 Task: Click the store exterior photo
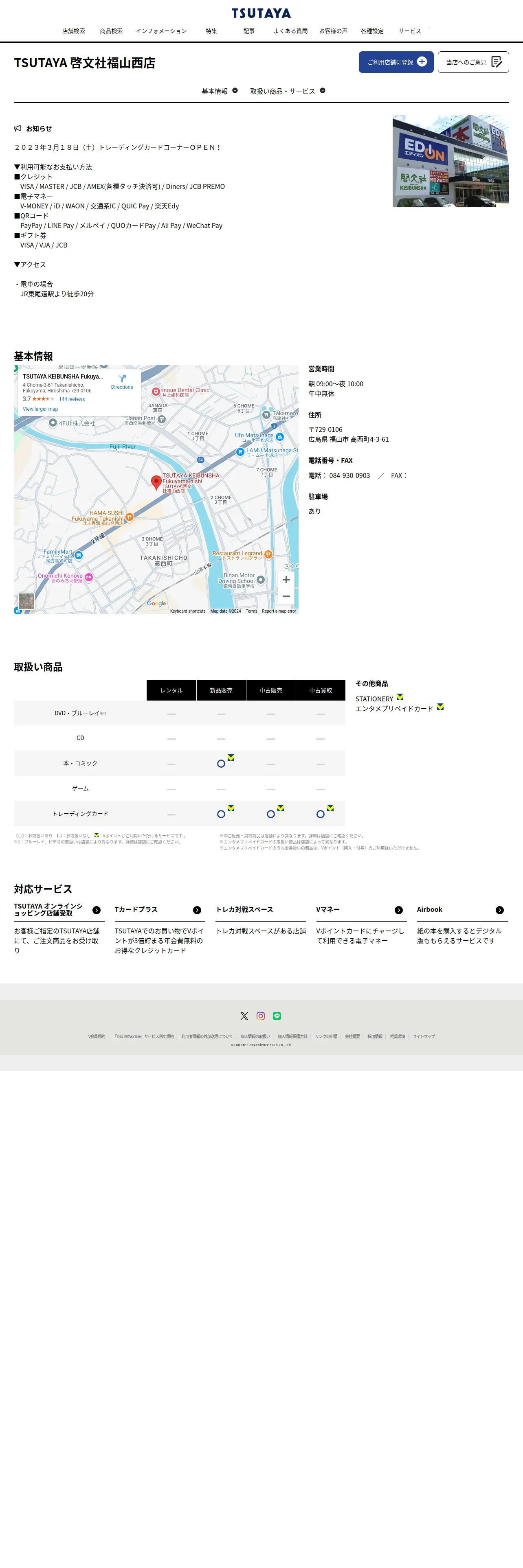click(450, 161)
